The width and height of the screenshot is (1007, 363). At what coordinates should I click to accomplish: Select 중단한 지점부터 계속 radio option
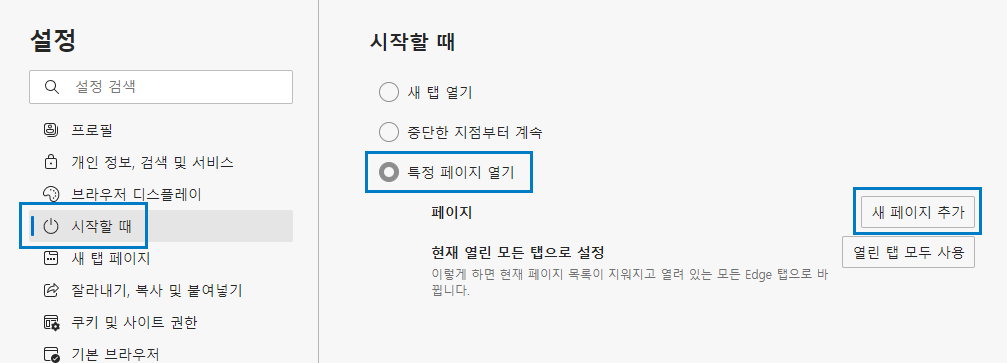coord(389,132)
